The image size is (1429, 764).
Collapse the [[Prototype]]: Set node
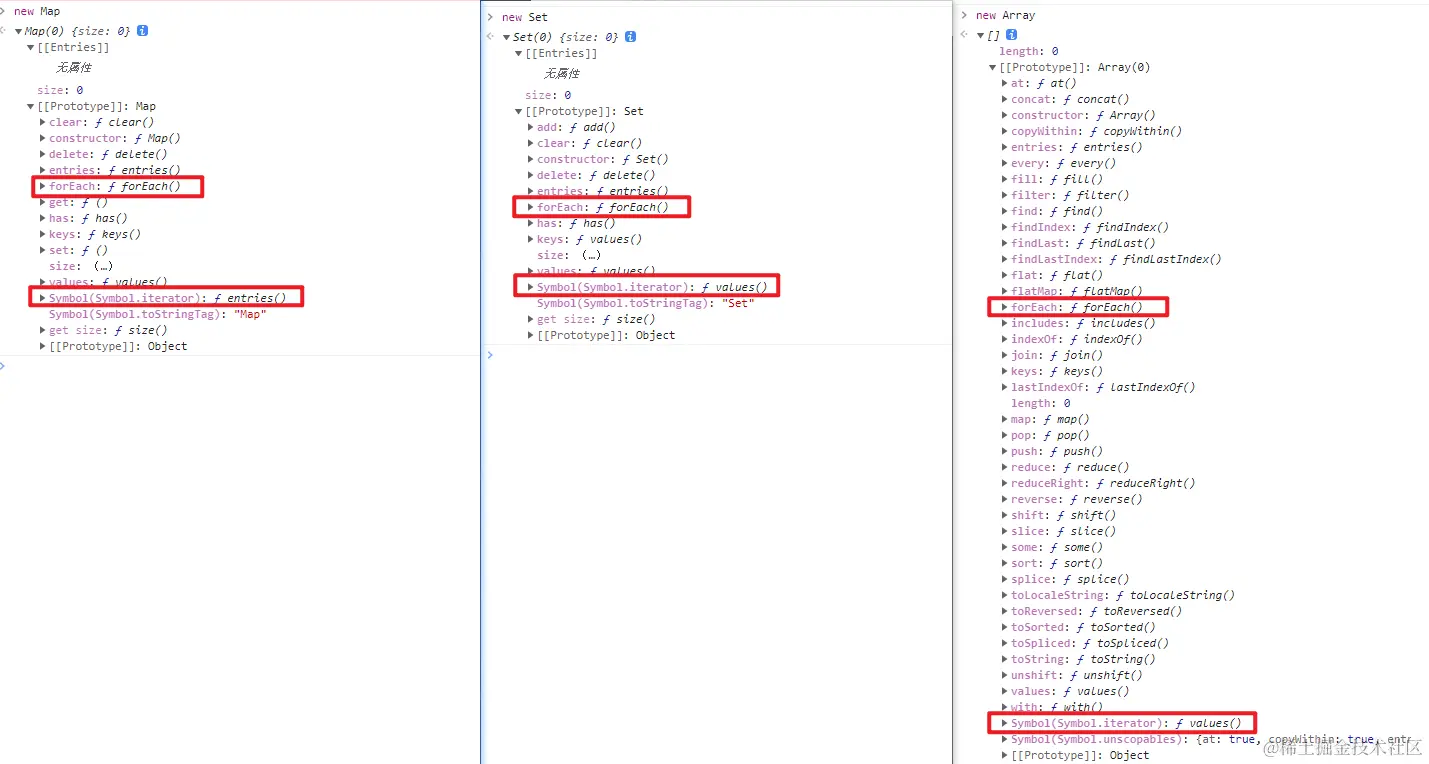coord(519,112)
